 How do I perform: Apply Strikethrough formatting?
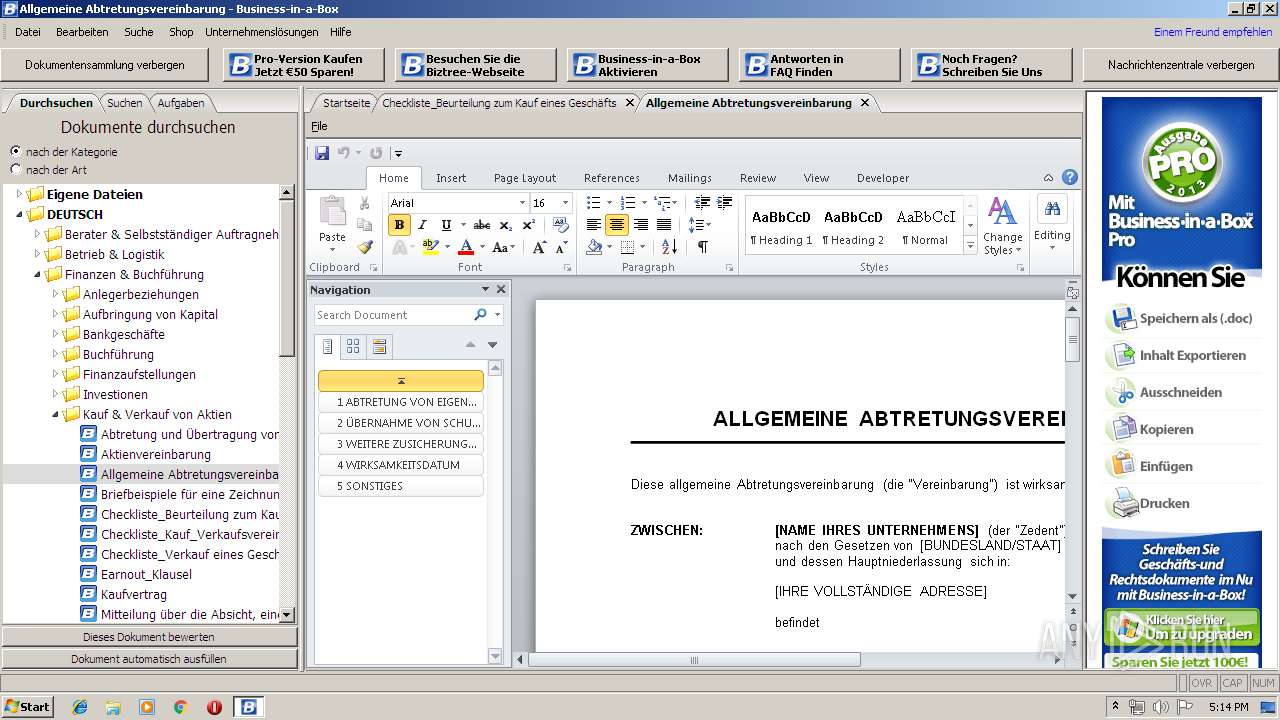coord(482,225)
